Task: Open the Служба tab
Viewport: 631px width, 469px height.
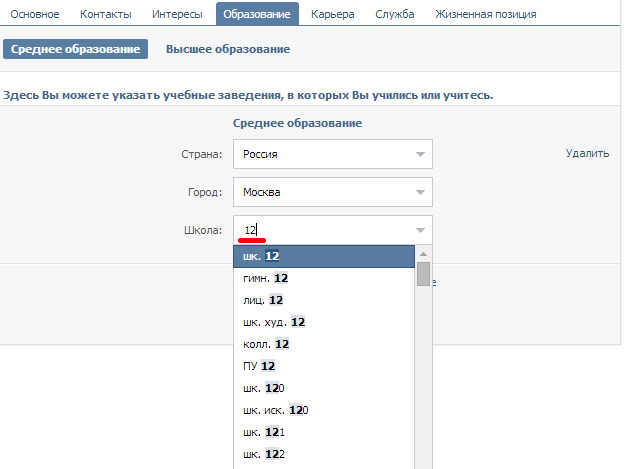Action: click(x=394, y=14)
